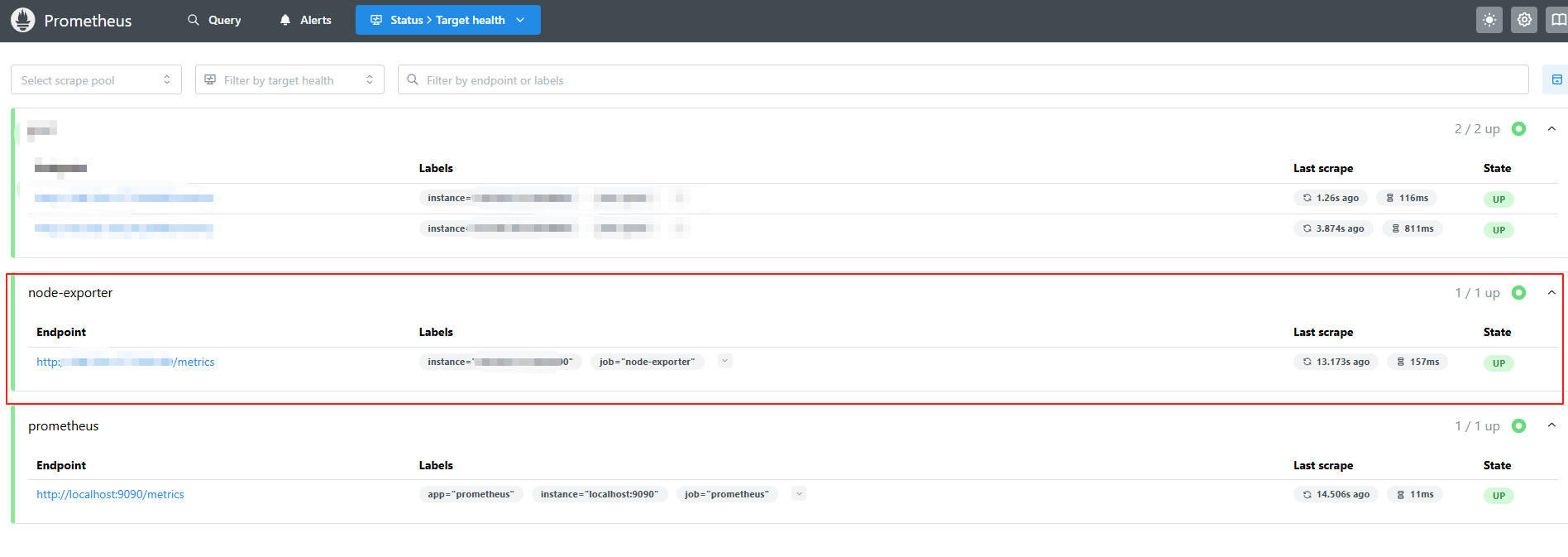
Task: Click the node-exporter pool title
Action: pyautogui.click(x=70, y=292)
